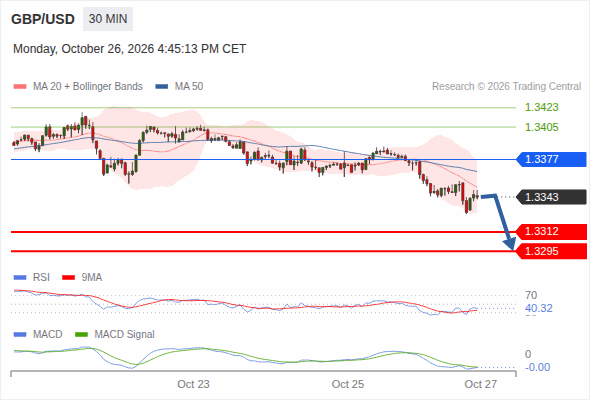The height and width of the screenshot is (400, 590).
Task: Click the 30 MIN timeframe badge
Action: click(108, 19)
